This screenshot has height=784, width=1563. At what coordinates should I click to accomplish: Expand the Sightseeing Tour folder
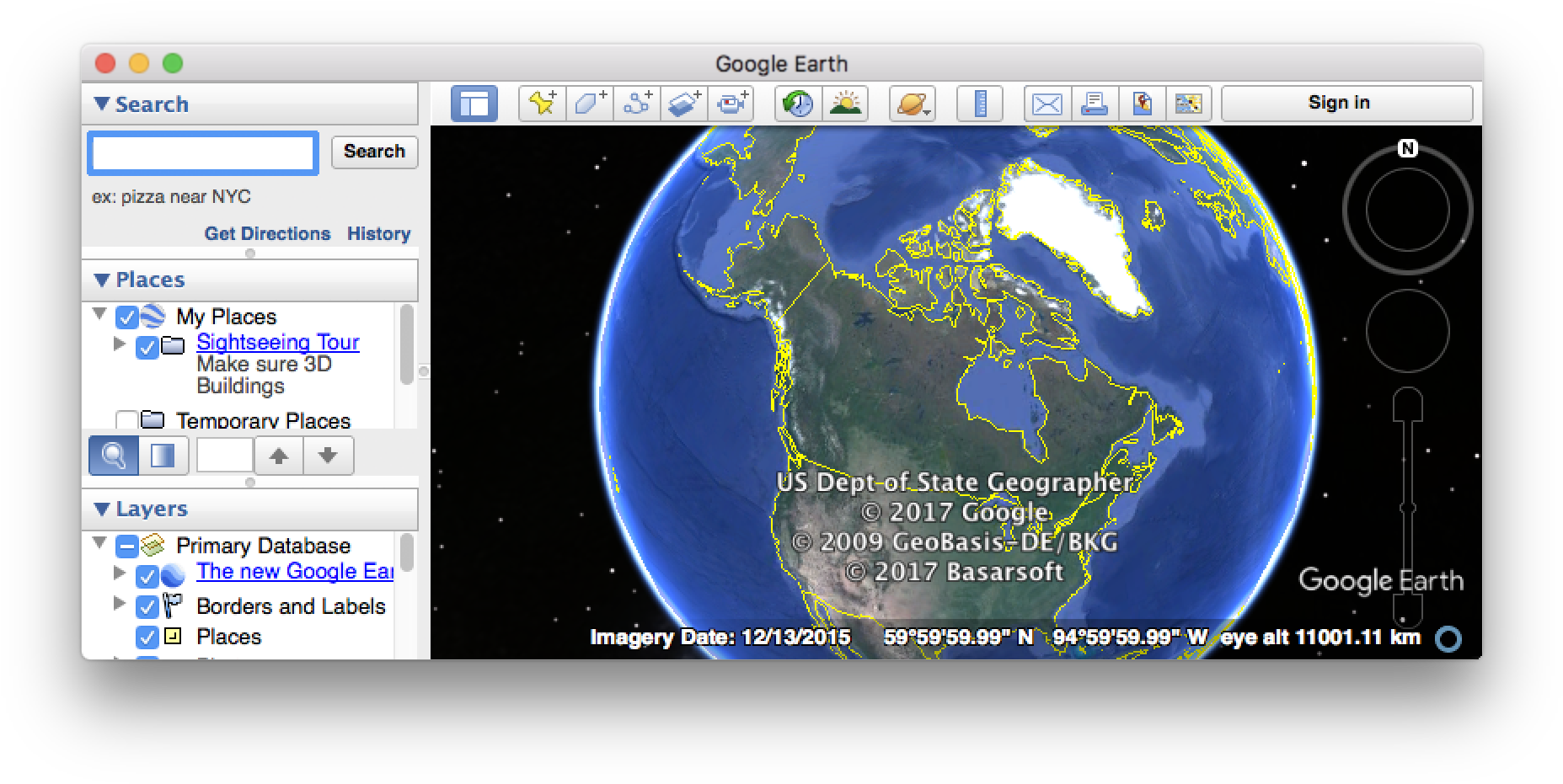[x=120, y=344]
